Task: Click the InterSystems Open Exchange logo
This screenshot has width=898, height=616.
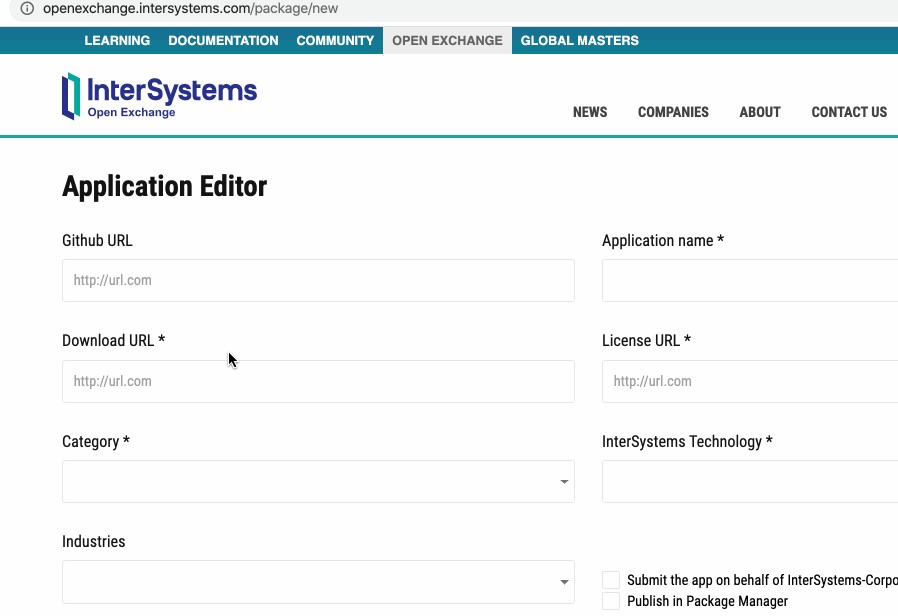Action: pos(160,96)
